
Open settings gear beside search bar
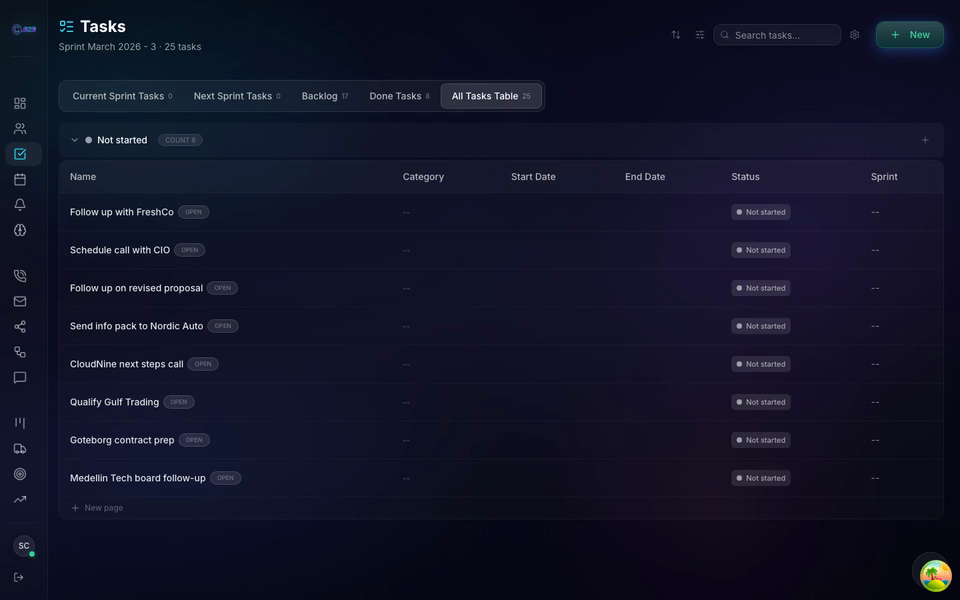point(855,34)
